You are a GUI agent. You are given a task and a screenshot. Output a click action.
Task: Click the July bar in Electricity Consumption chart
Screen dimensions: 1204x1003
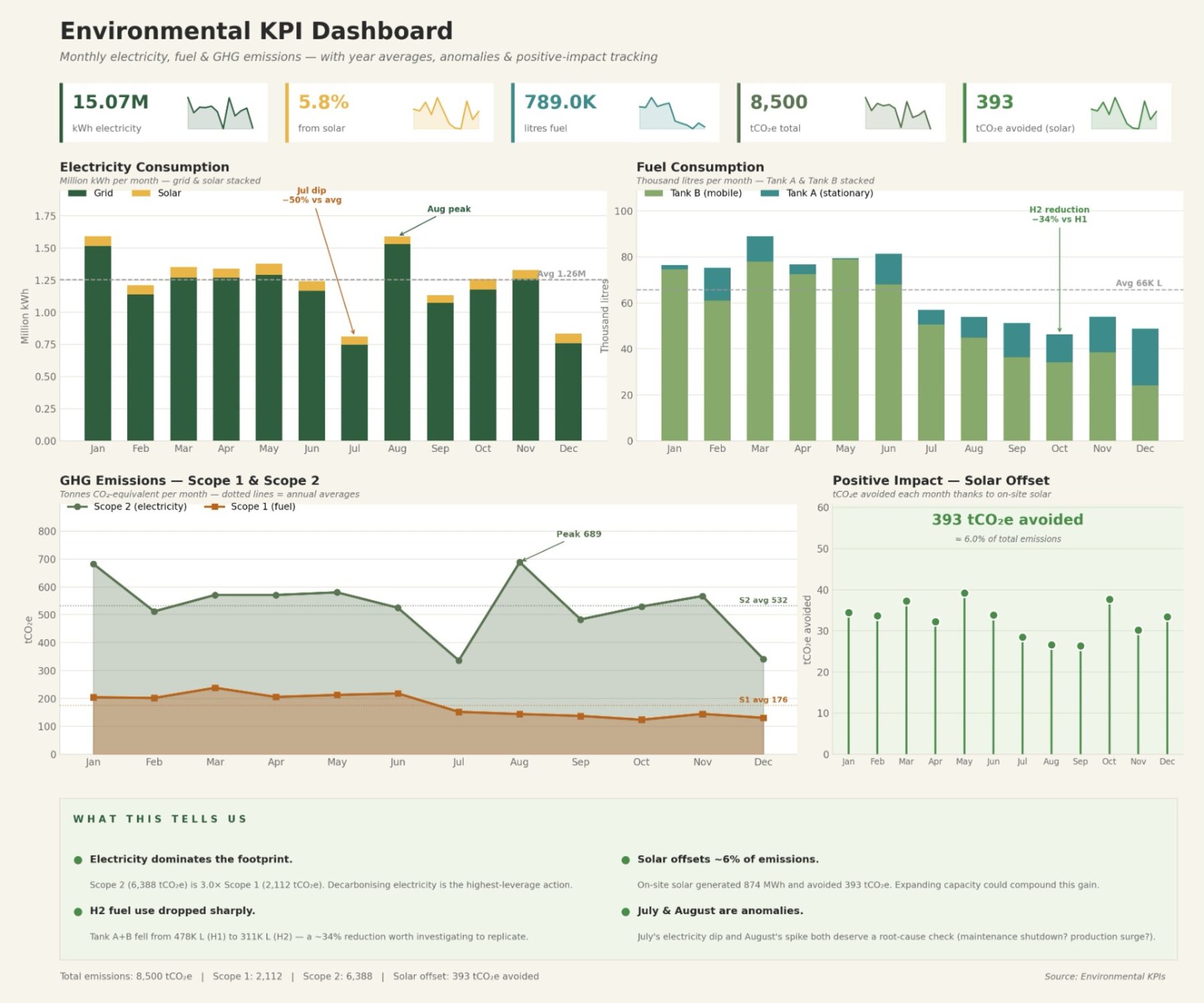355,388
